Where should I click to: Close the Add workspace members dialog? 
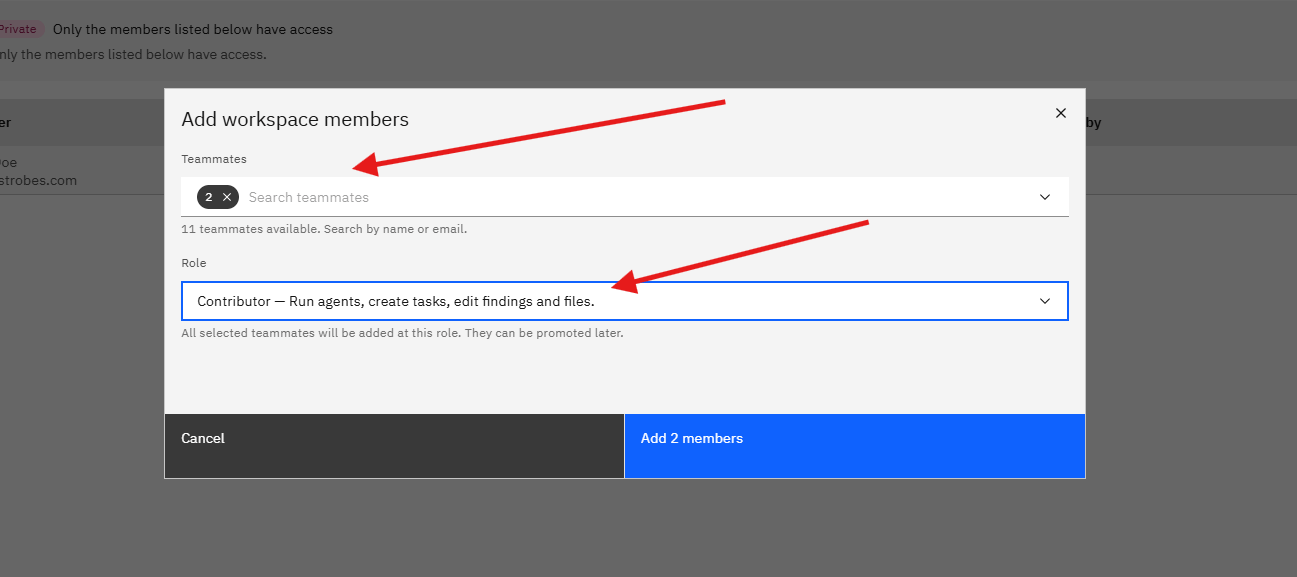point(1061,113)
